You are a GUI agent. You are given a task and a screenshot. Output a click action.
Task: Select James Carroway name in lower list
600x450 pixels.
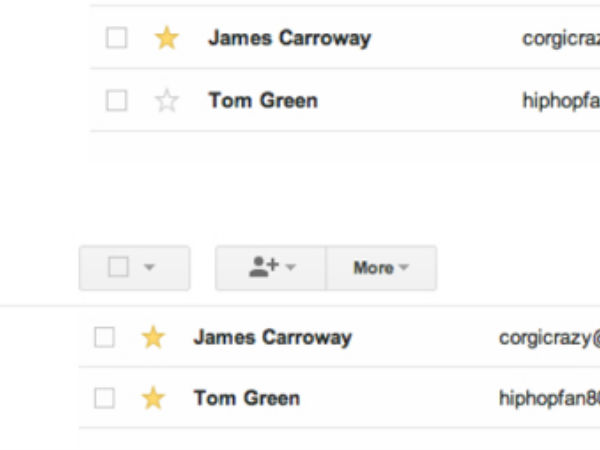[x=272, y=337]
